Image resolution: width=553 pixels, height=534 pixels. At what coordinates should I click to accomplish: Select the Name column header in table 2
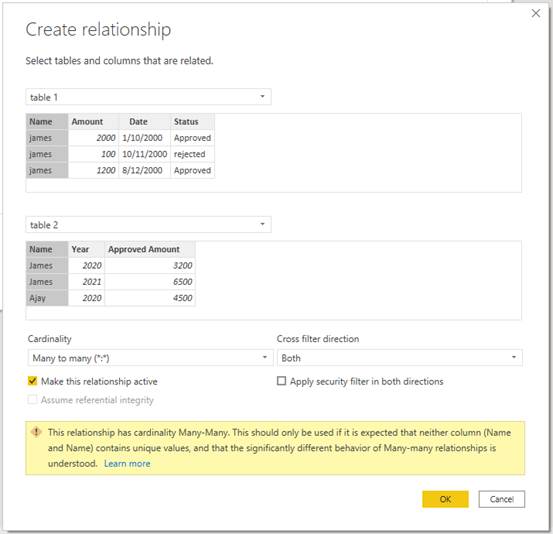47,249
